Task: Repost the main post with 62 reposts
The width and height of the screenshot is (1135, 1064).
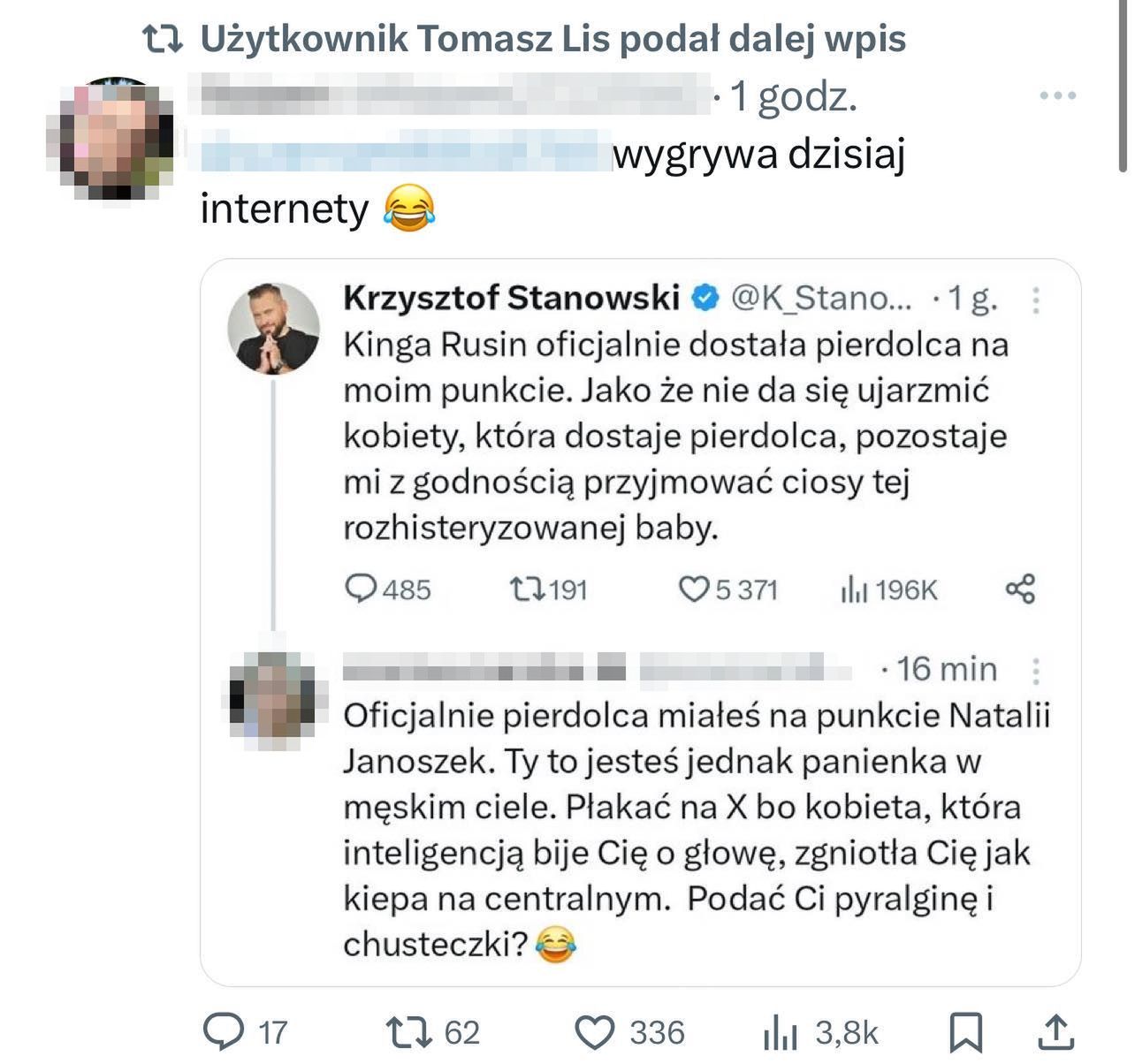Action: (x=409, y=1030)
